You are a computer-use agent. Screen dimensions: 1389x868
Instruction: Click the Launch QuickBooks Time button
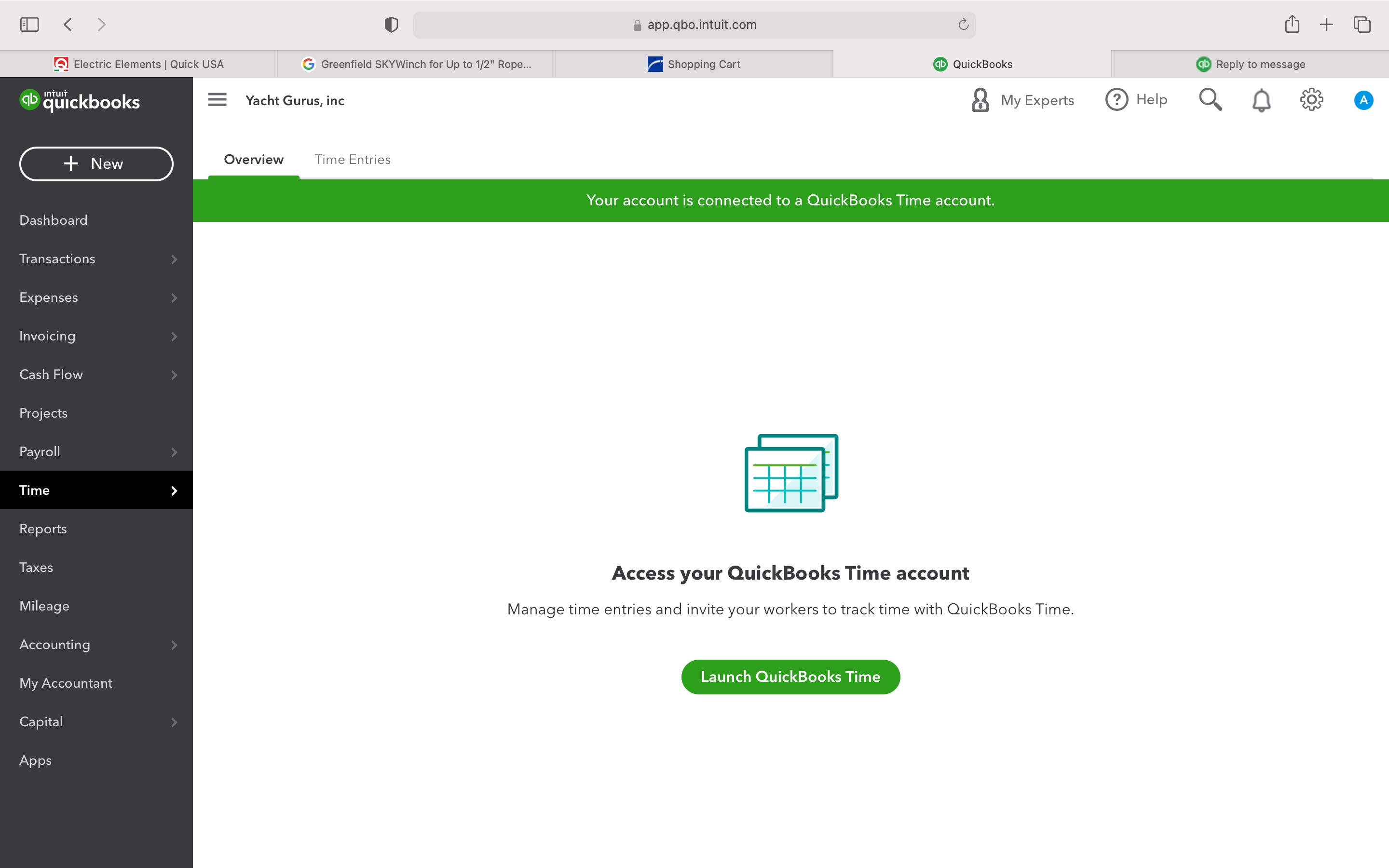click(790, 676)
